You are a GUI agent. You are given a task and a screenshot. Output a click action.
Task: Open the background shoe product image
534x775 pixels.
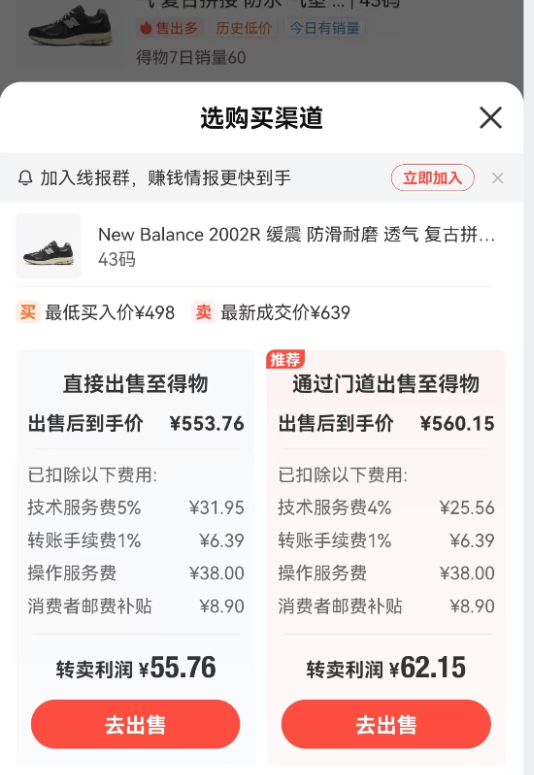[70, 26]
